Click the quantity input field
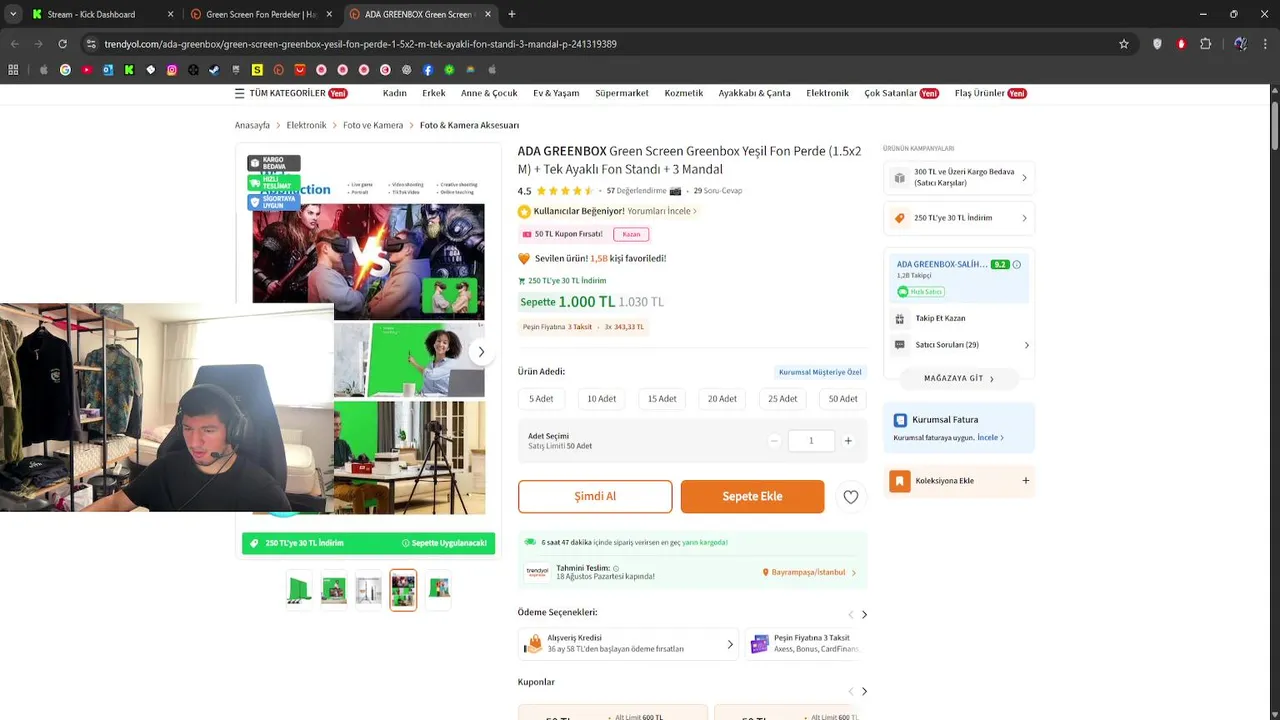The height and width of the screenshot is (720, 1280). pos(811,441)
